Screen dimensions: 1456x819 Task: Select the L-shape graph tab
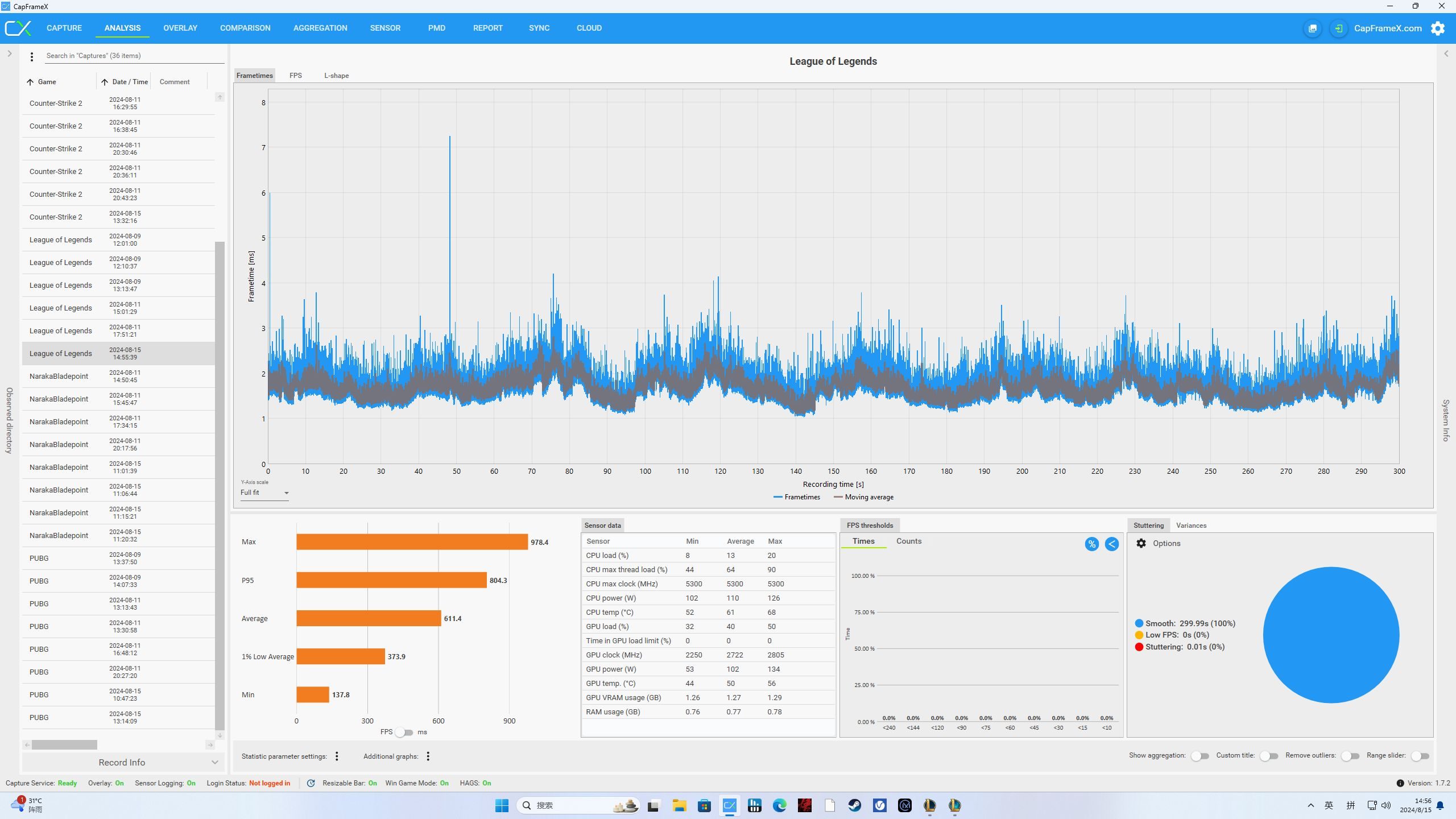(337, 76)
